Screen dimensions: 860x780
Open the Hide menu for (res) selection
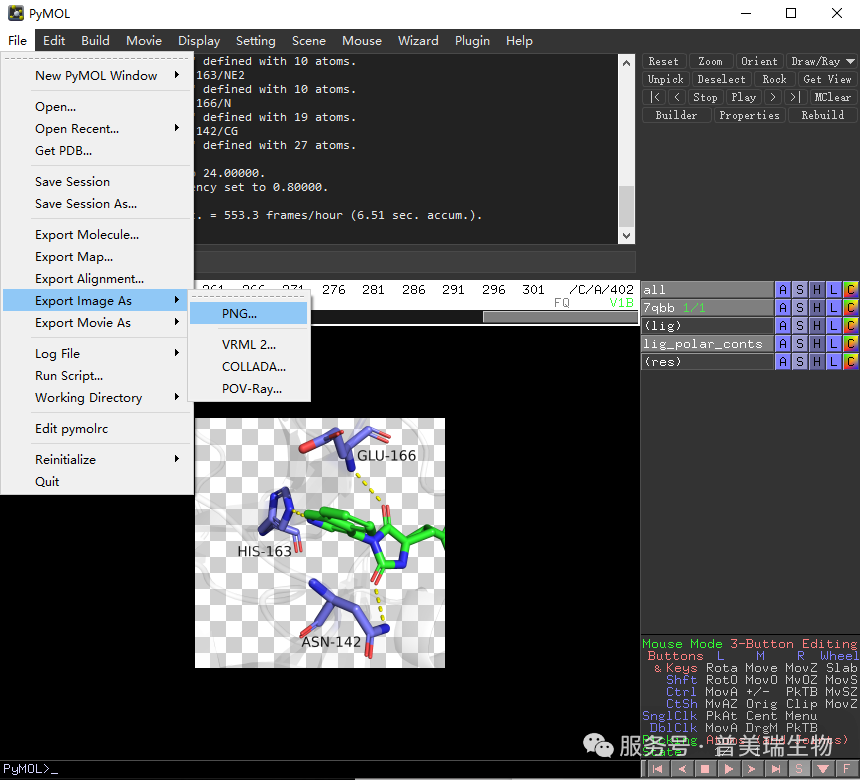(817, 362)
